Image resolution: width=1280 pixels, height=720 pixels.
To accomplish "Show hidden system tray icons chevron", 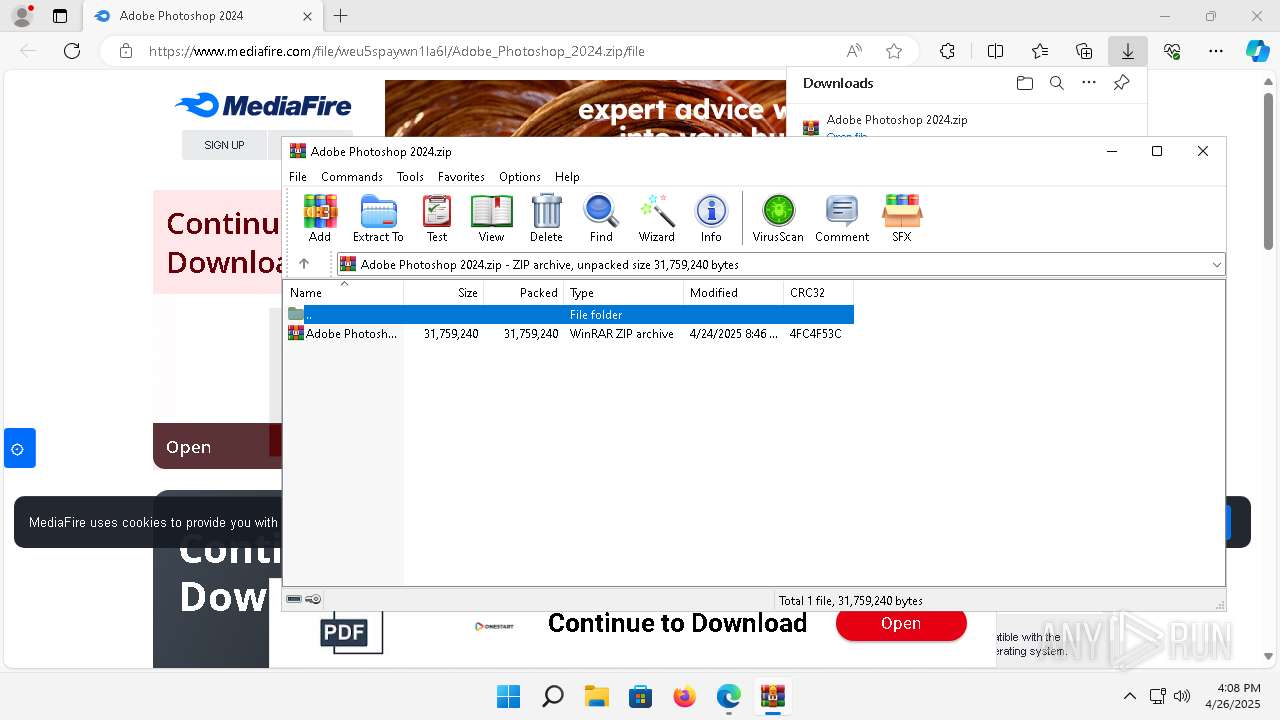I will 1129,696.
